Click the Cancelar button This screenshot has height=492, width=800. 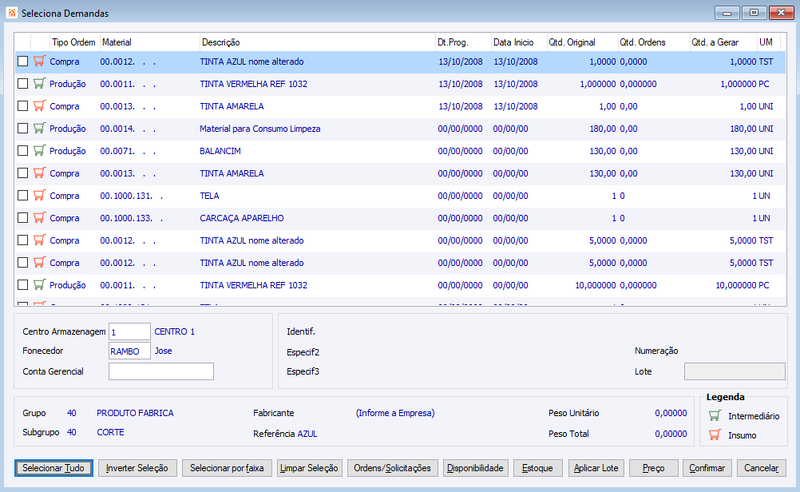coord(761,468)
